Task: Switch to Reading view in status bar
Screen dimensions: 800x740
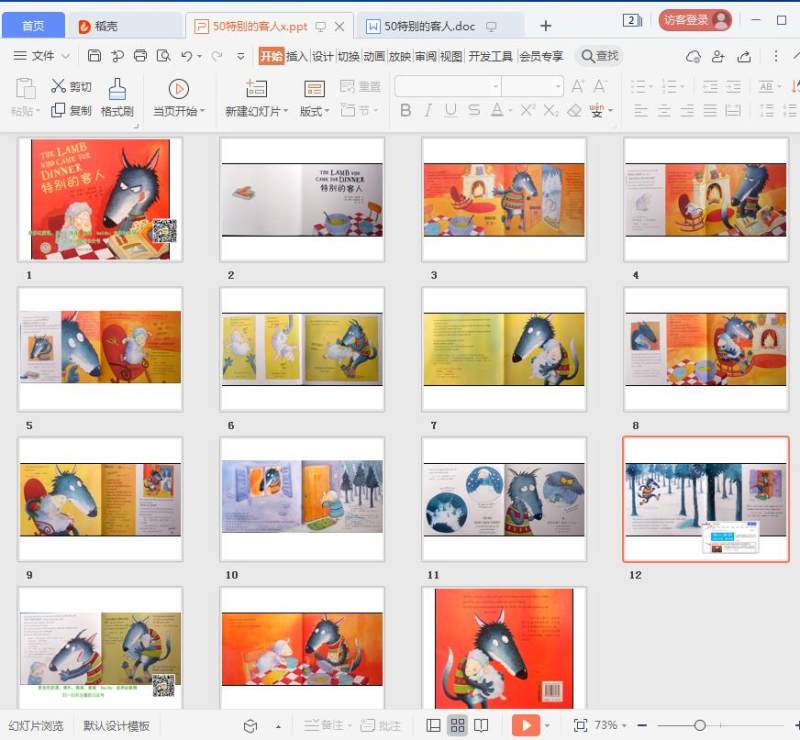Action: 481,725
